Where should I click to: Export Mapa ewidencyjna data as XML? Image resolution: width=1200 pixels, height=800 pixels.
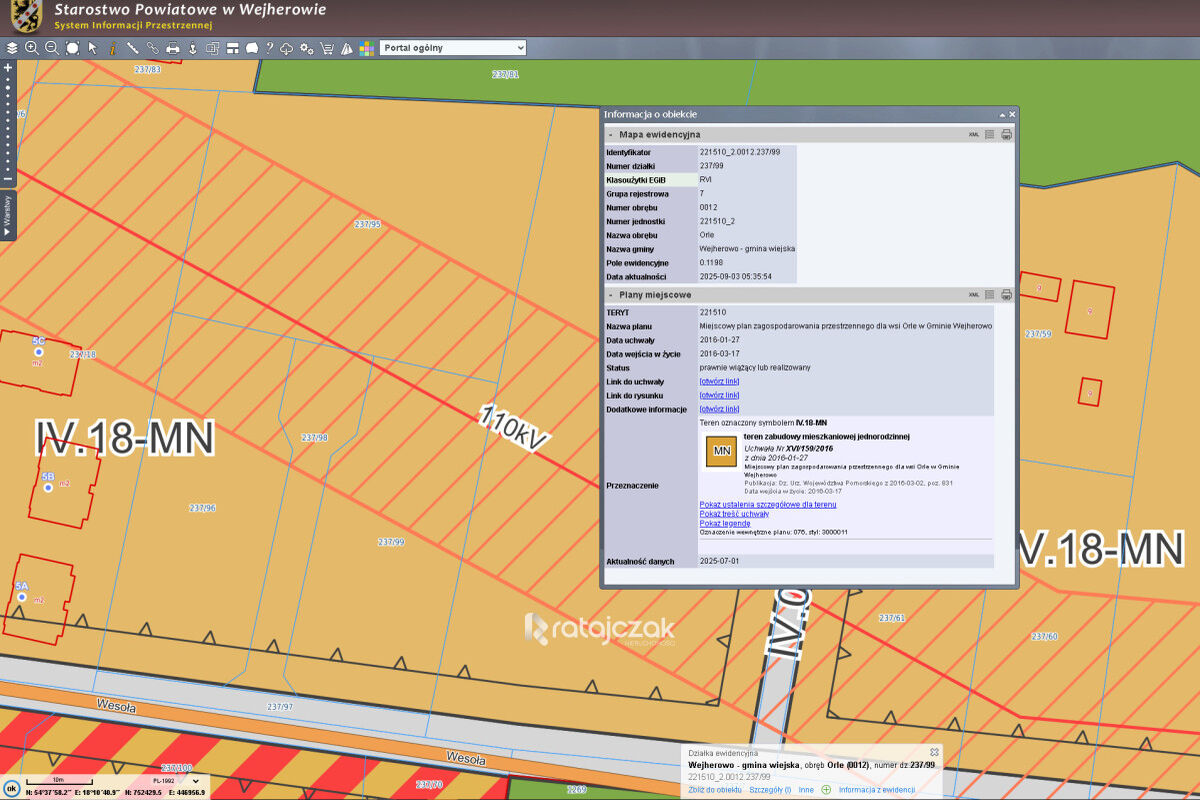(973, 134)
